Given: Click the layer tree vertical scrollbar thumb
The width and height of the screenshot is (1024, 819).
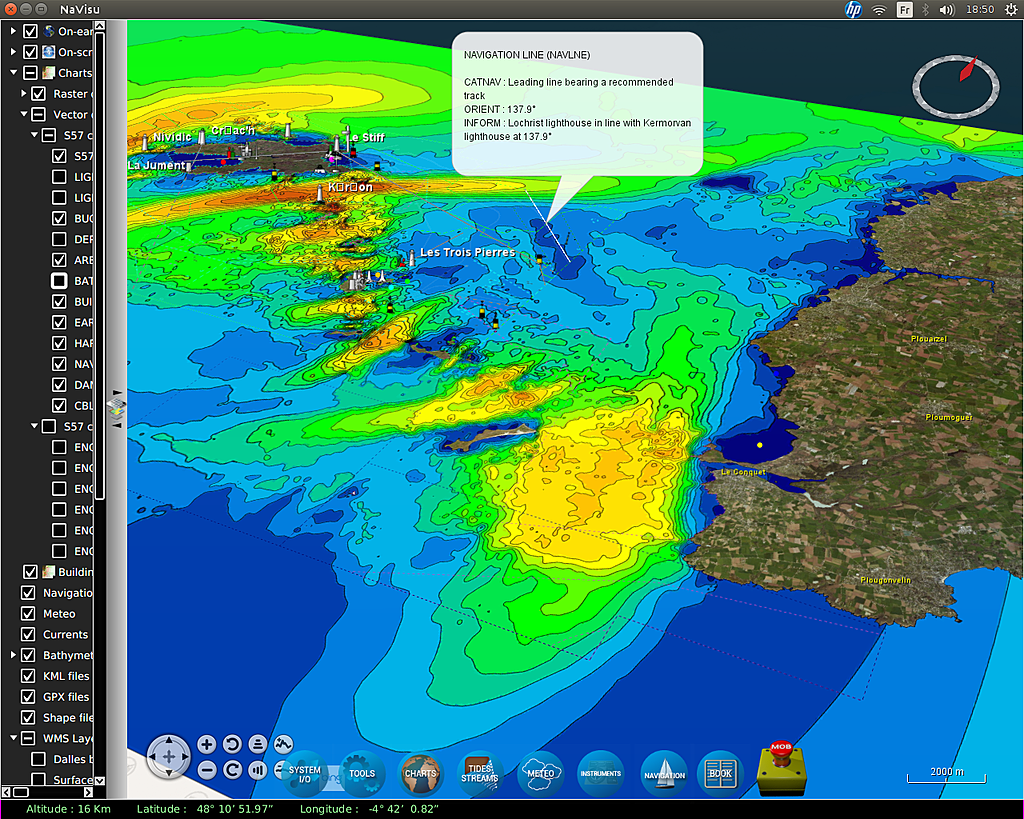Looking at the screenshot, I should (x=100, y=265).
